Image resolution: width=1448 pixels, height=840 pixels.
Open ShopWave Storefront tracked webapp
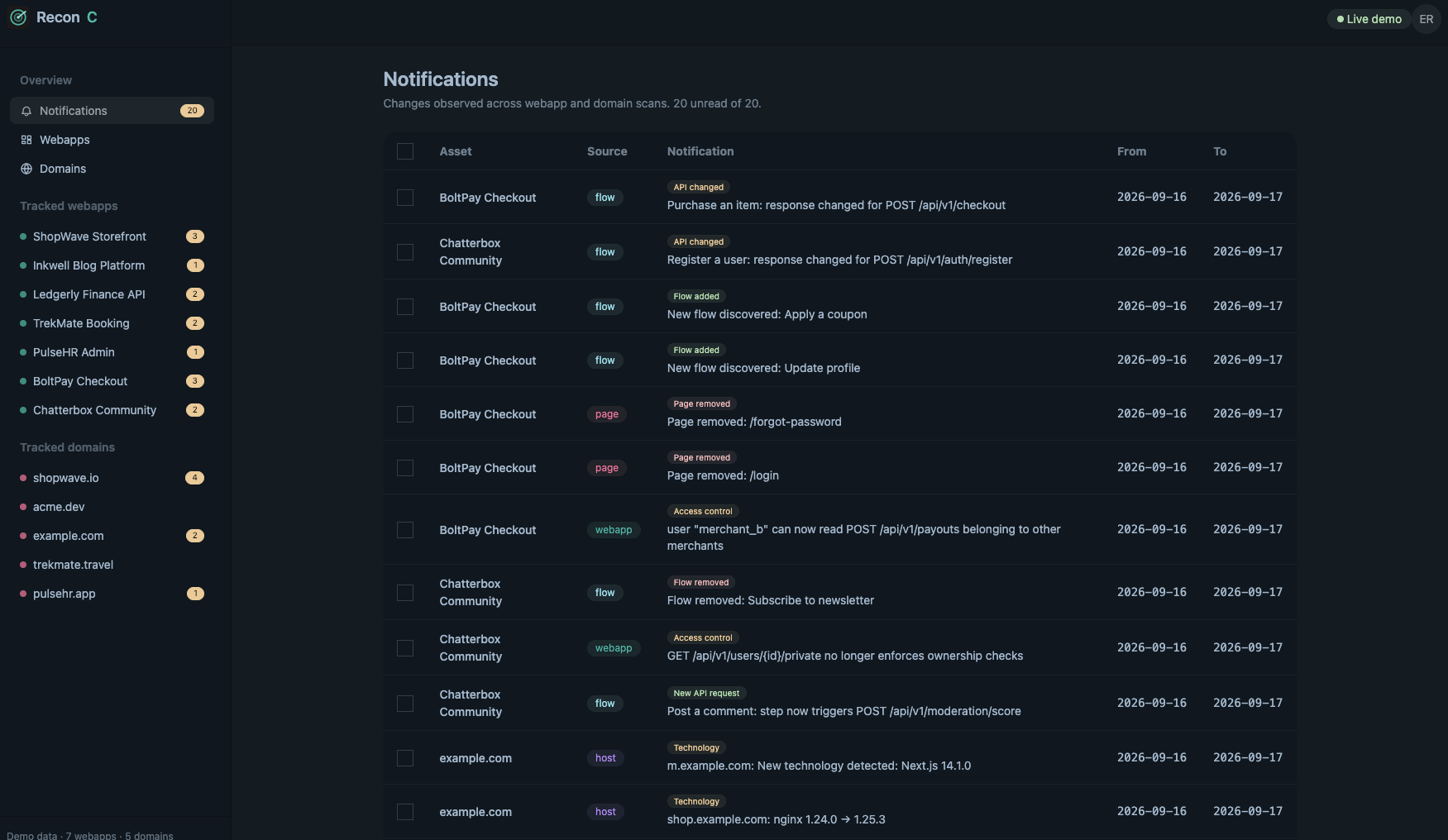point(112,236)
